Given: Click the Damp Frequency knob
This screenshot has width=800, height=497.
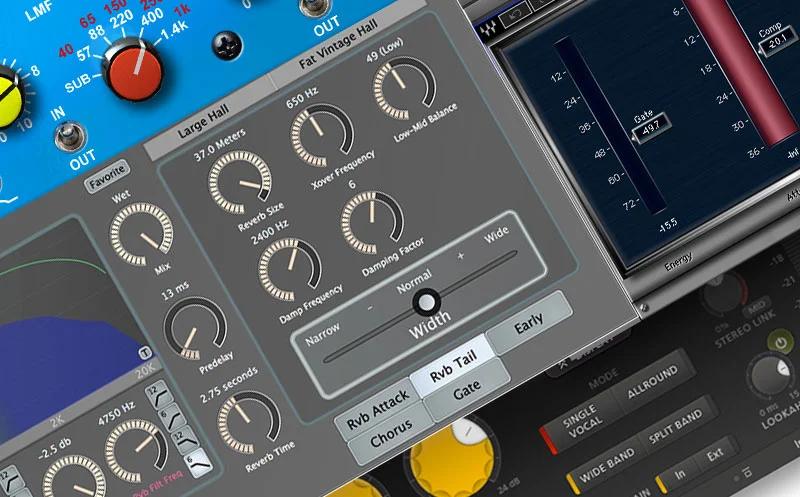Looking at the screenshot, I should point(290,269).
